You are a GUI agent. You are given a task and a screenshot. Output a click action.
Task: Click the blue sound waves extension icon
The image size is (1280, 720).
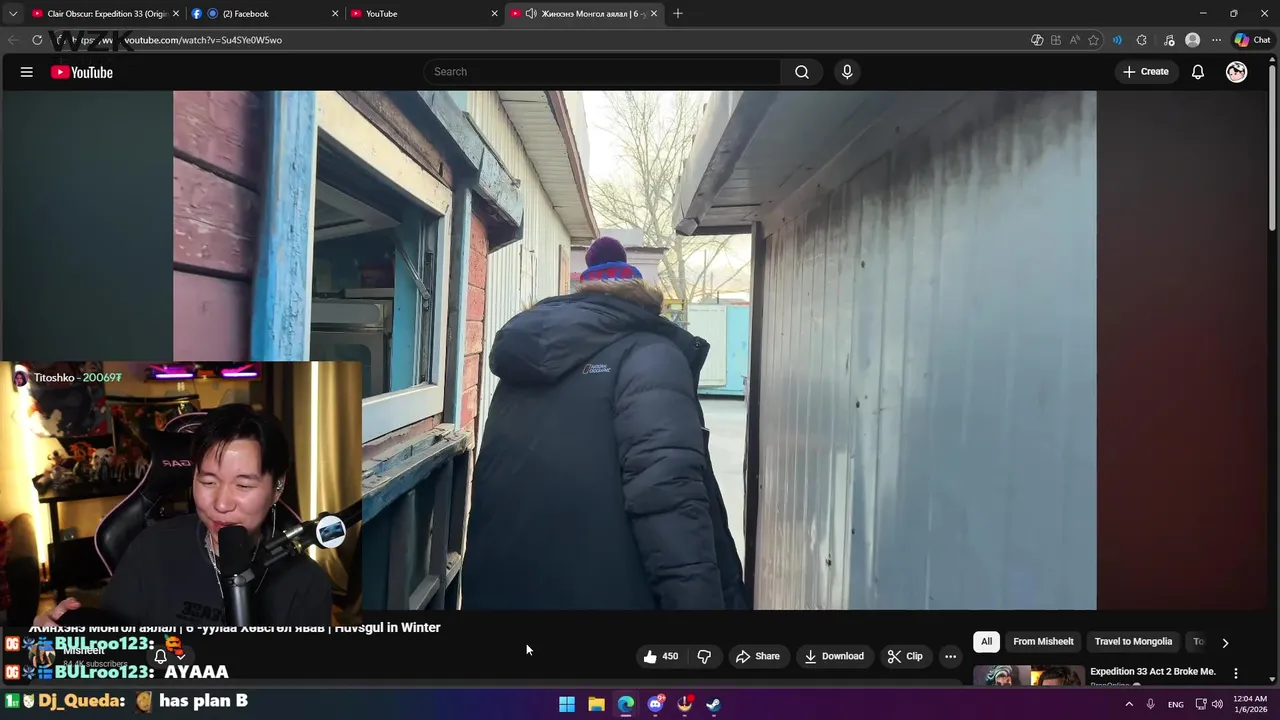[x=1117, y=40]
